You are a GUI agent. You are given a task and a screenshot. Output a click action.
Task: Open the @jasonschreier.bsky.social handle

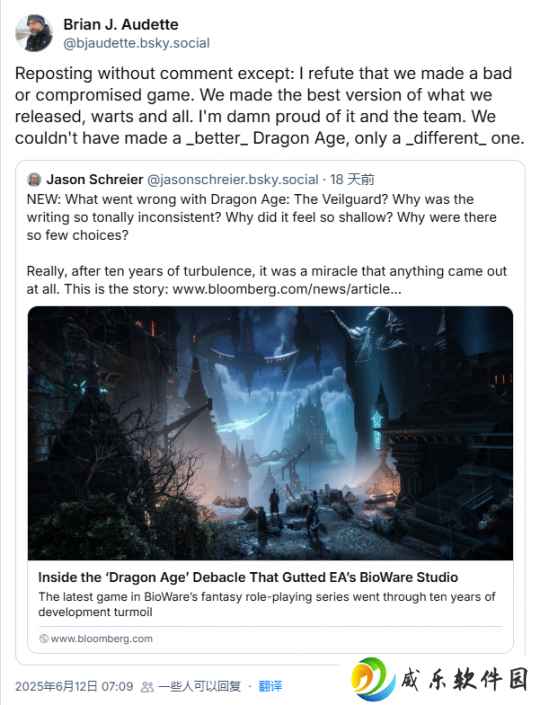tap(232, 179)
